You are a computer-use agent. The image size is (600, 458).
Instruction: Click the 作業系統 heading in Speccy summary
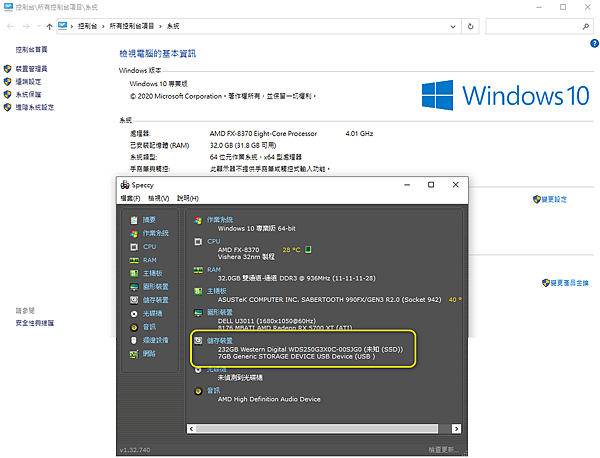pos(220,220)
